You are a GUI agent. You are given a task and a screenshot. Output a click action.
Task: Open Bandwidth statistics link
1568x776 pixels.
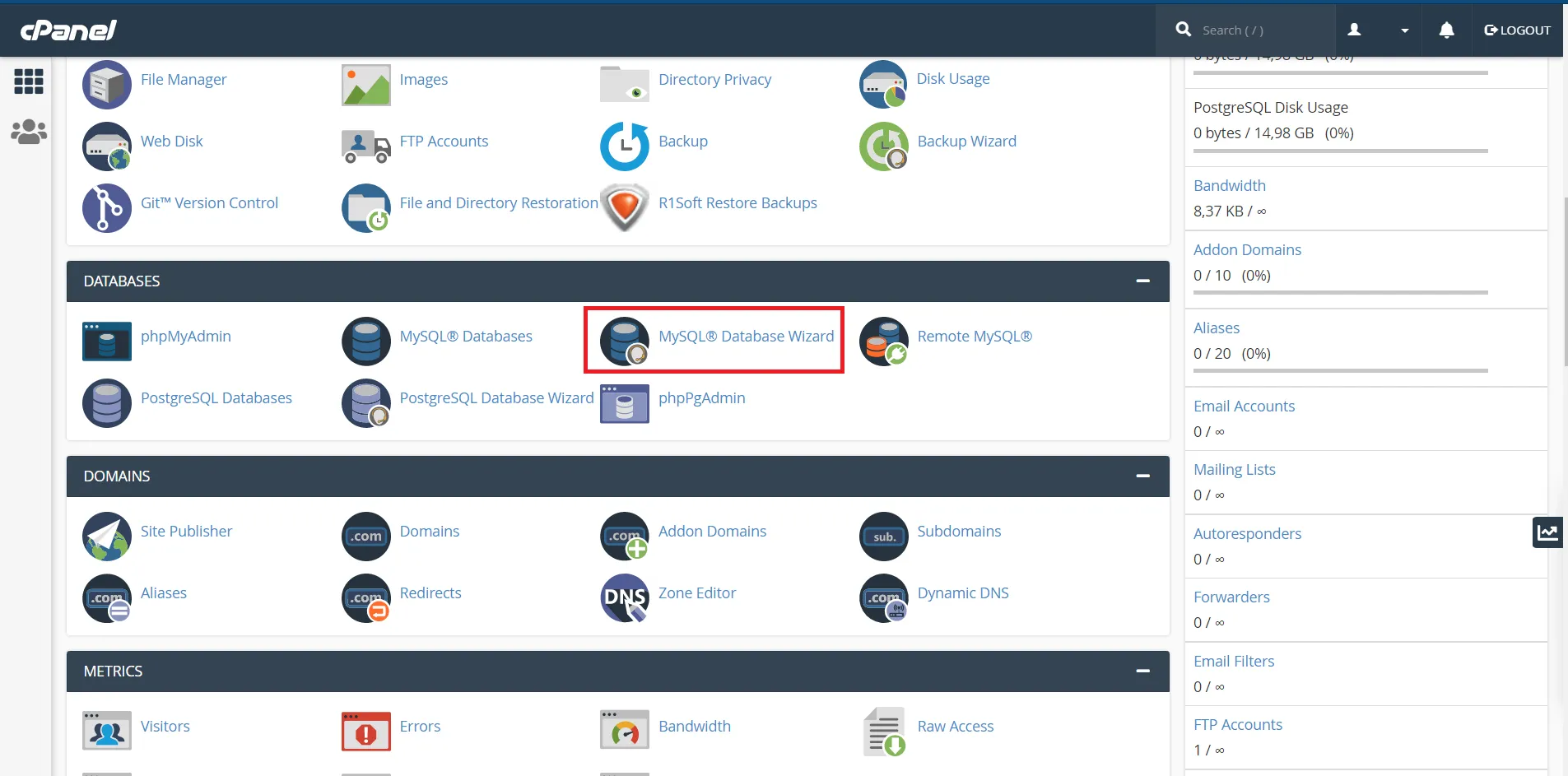click(1230, 186)
